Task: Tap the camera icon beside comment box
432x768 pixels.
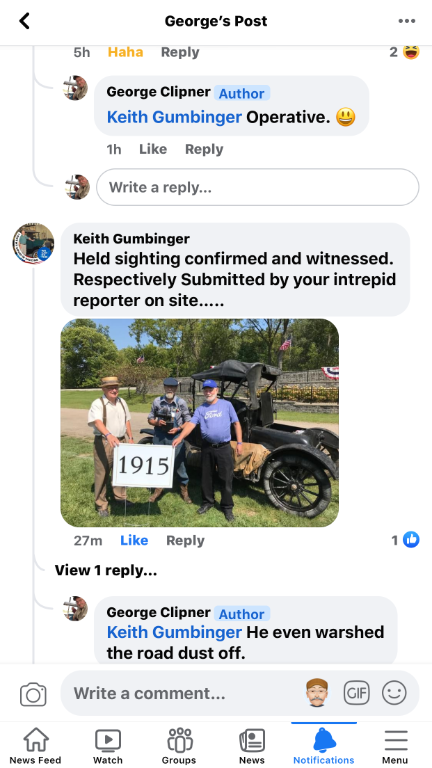Action: coord(33,694)
